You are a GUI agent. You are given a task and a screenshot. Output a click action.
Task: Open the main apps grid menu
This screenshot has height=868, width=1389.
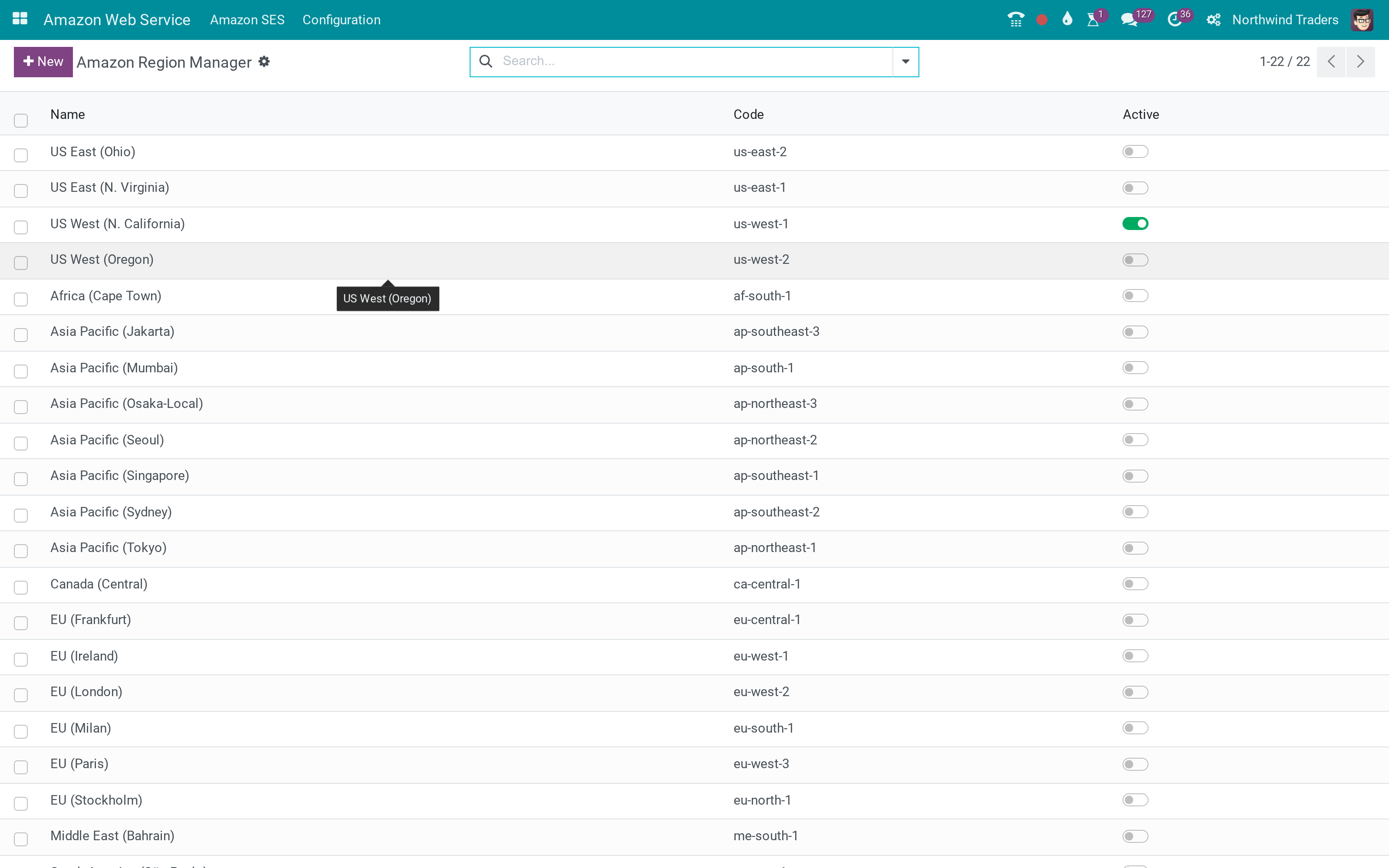20,19
